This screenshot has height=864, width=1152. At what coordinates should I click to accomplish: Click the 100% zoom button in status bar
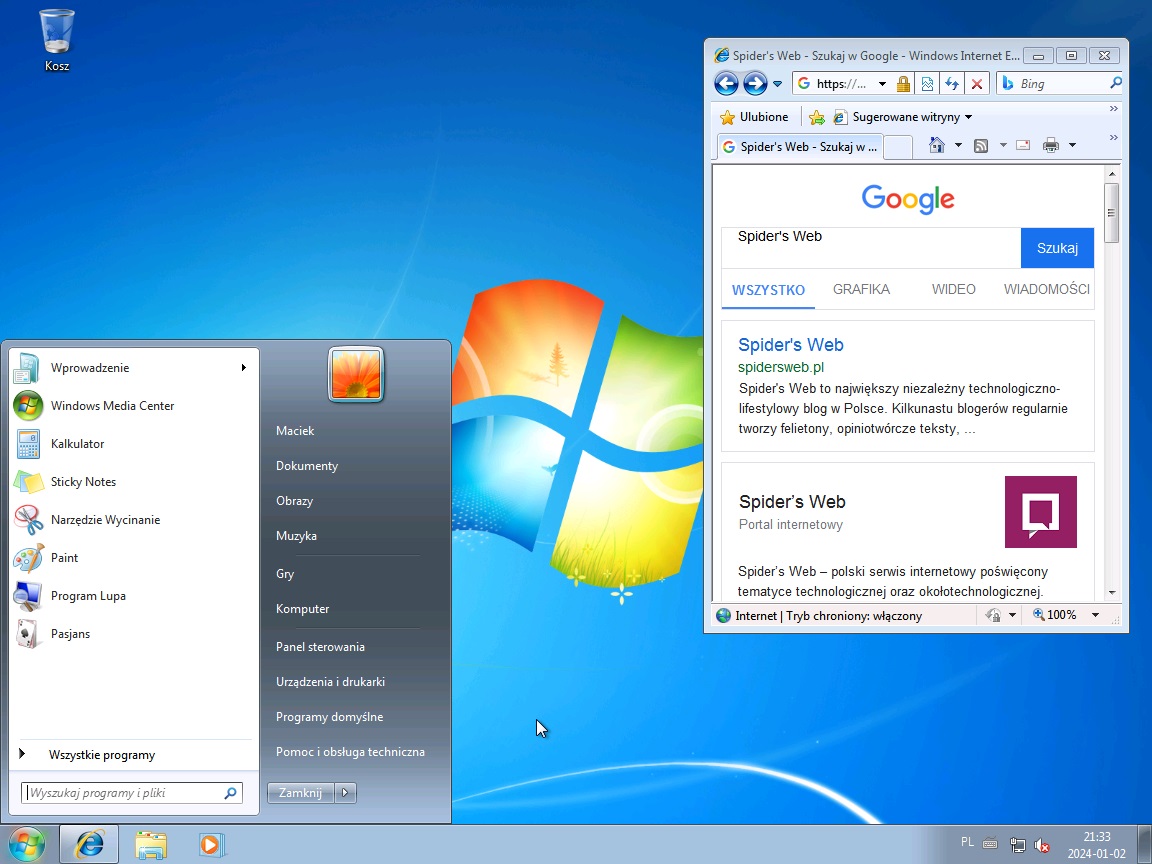[1055, 615]
